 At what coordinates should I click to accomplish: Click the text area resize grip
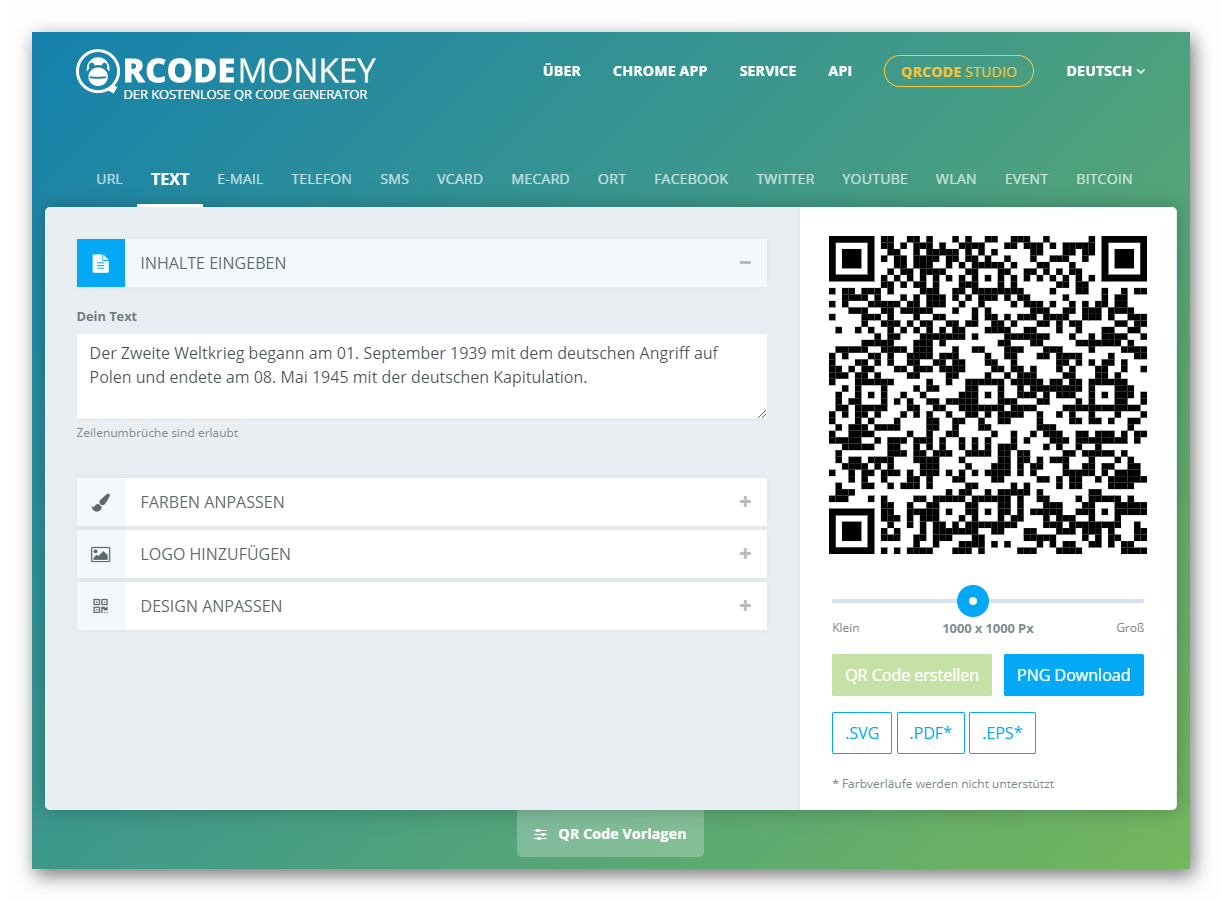coord(761,413)
